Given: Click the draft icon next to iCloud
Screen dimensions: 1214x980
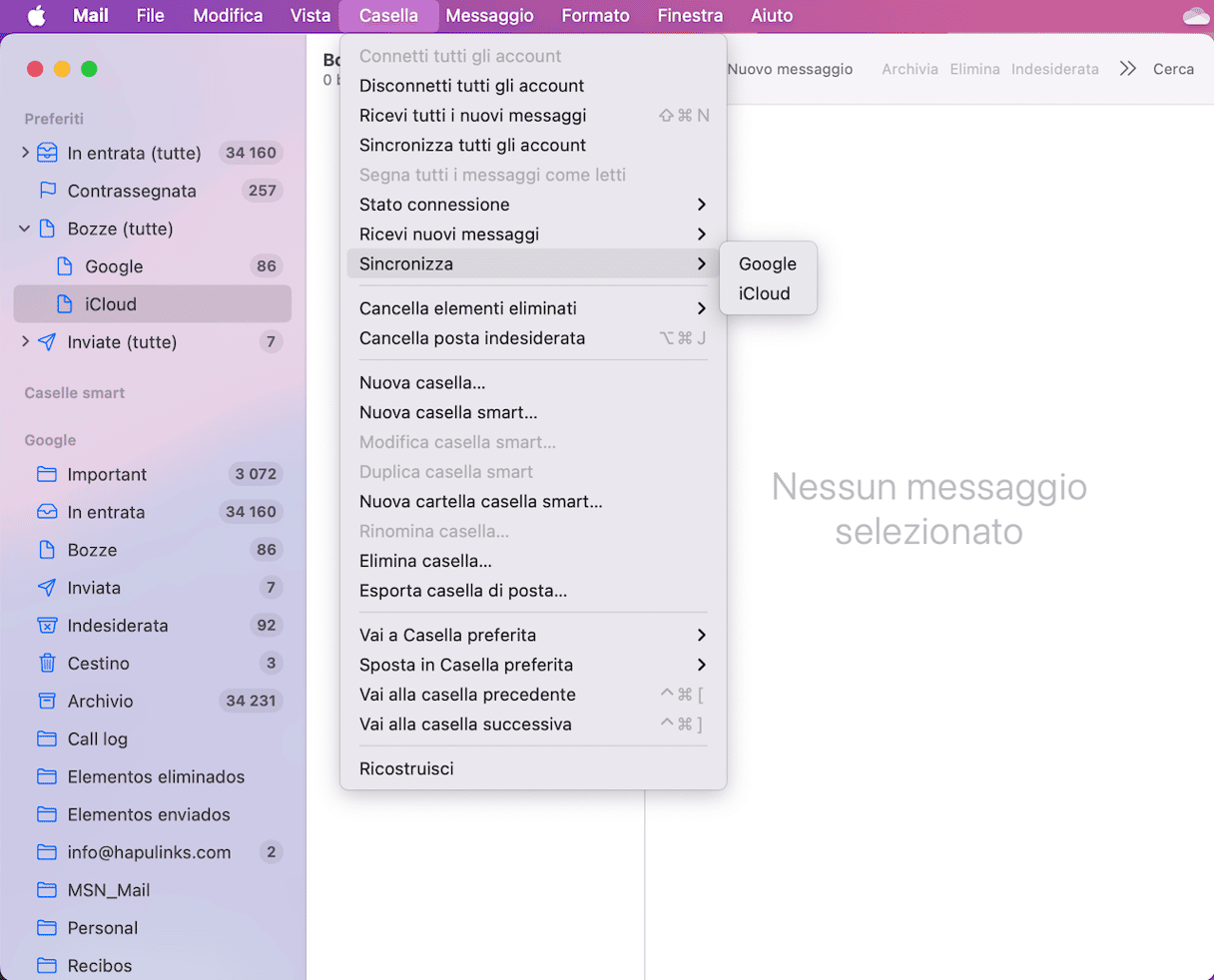Looking at the screenshot, I should coord(65,304).
